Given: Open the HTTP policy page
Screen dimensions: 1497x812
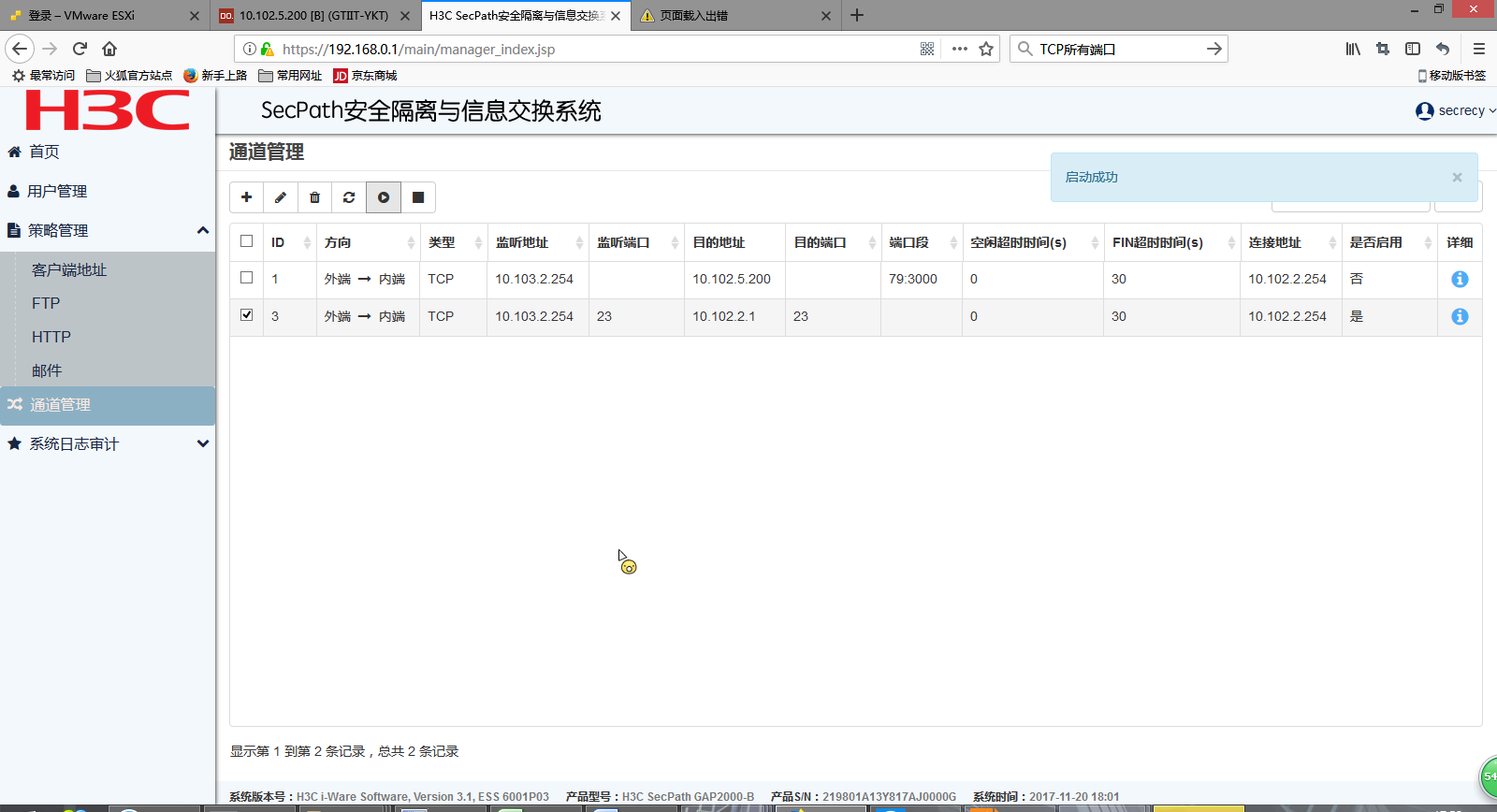Looking at the screenshot, I should click(x=51, y=337).
